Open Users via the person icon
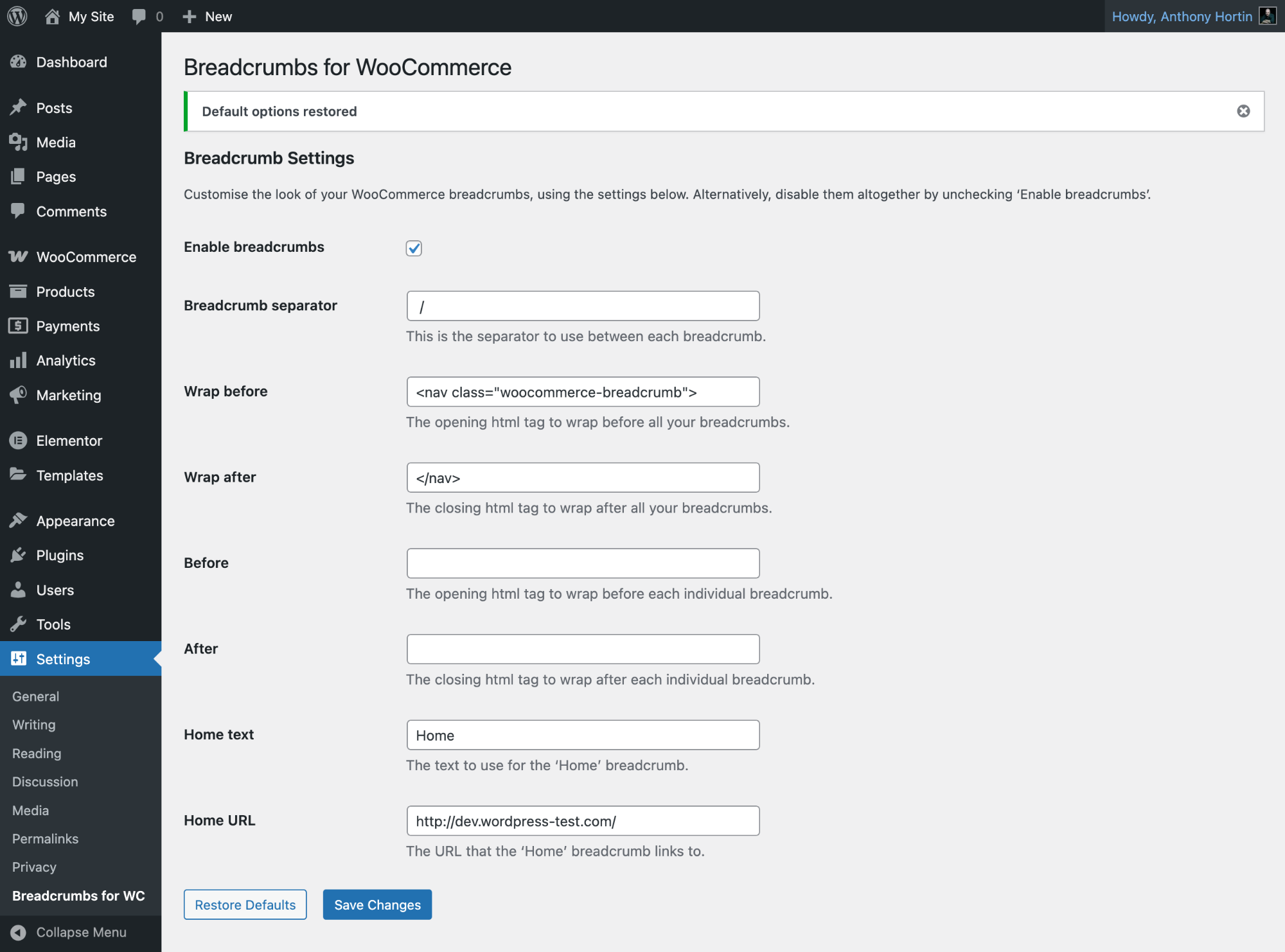The image size is (1285, 952). (x=19, y=589)
